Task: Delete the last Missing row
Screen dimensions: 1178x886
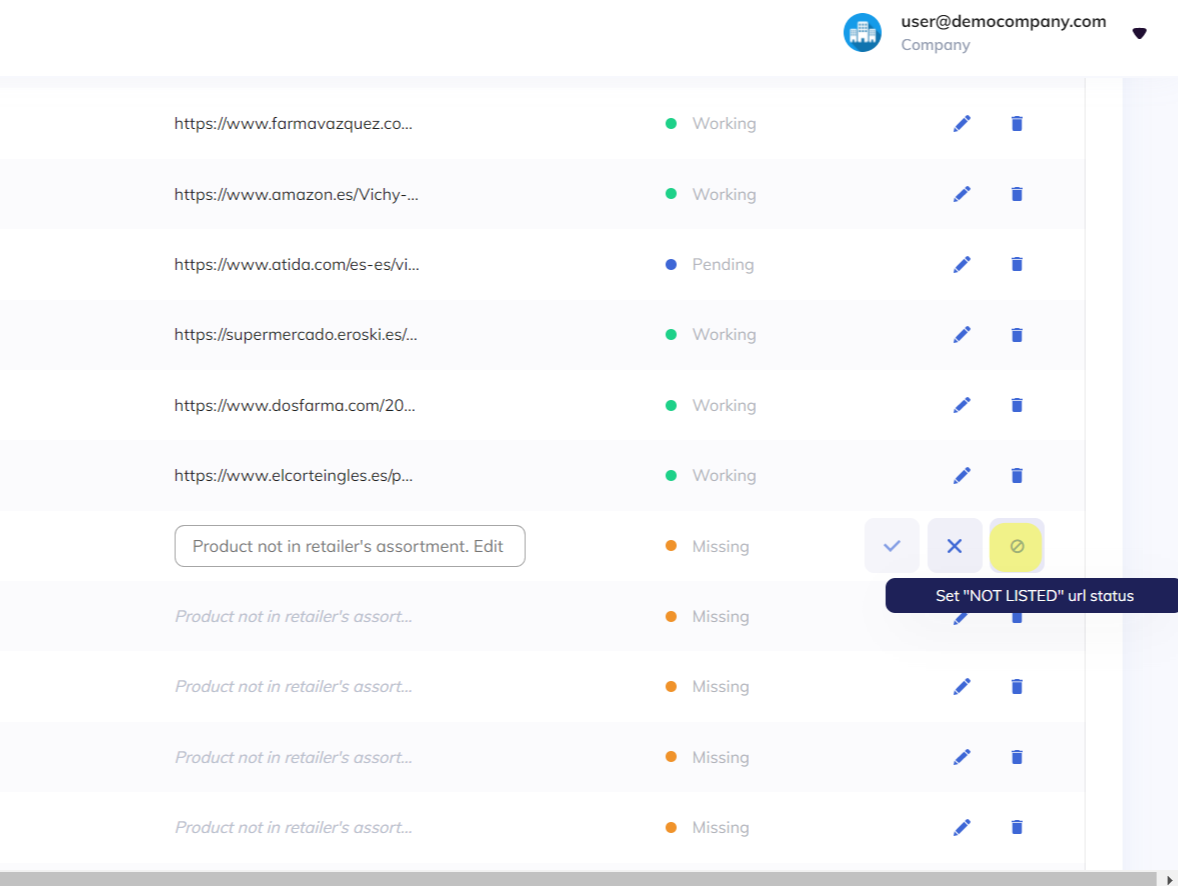Action: [1017, 827]
